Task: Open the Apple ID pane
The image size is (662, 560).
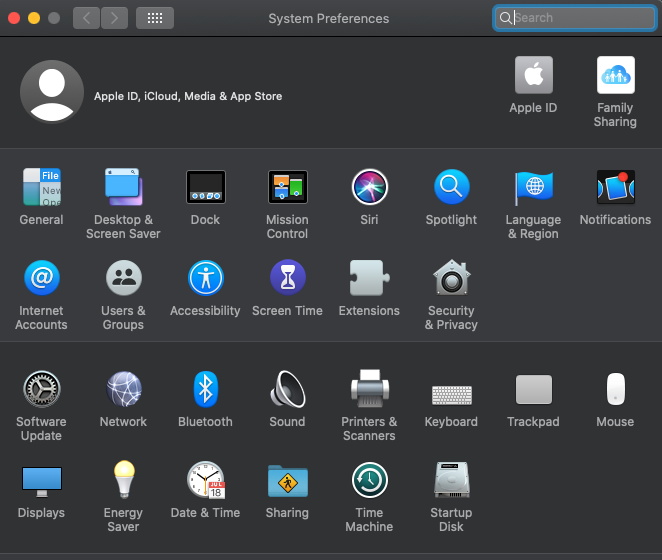Action: coord(533,75)
